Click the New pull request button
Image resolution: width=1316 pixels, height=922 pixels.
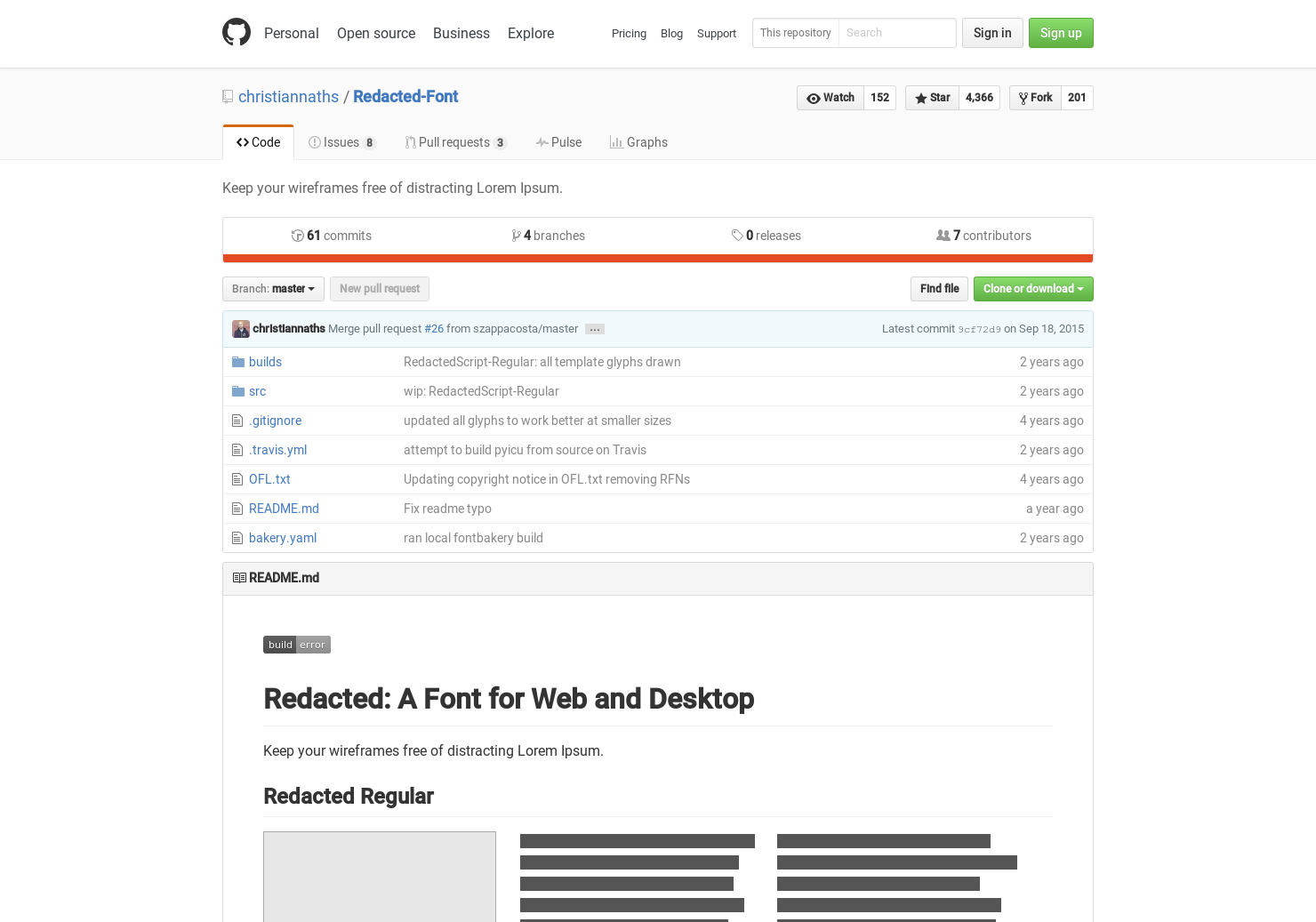click(380, 289)
